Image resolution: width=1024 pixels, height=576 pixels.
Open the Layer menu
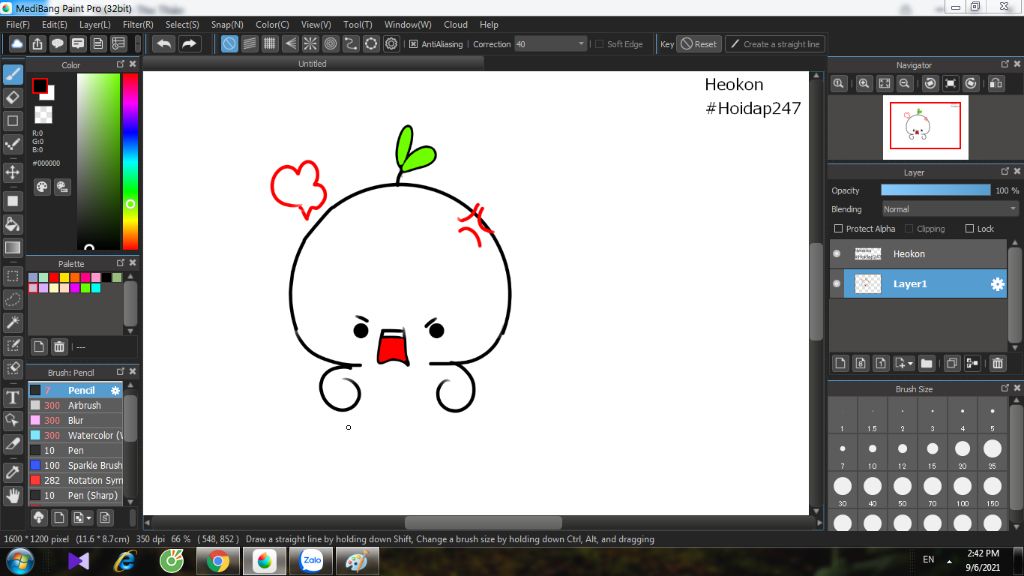pos(95,25)
